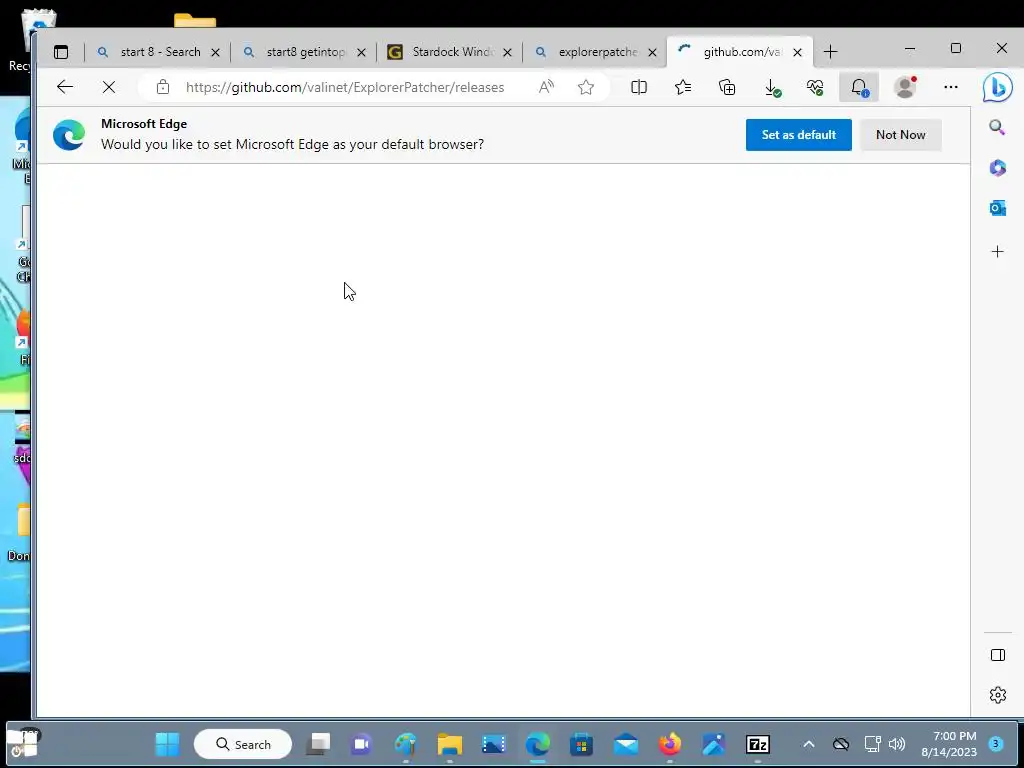Enable the split screen icon
The height and width of the screenshot is (768, 1024).
[x=639, y=87]
